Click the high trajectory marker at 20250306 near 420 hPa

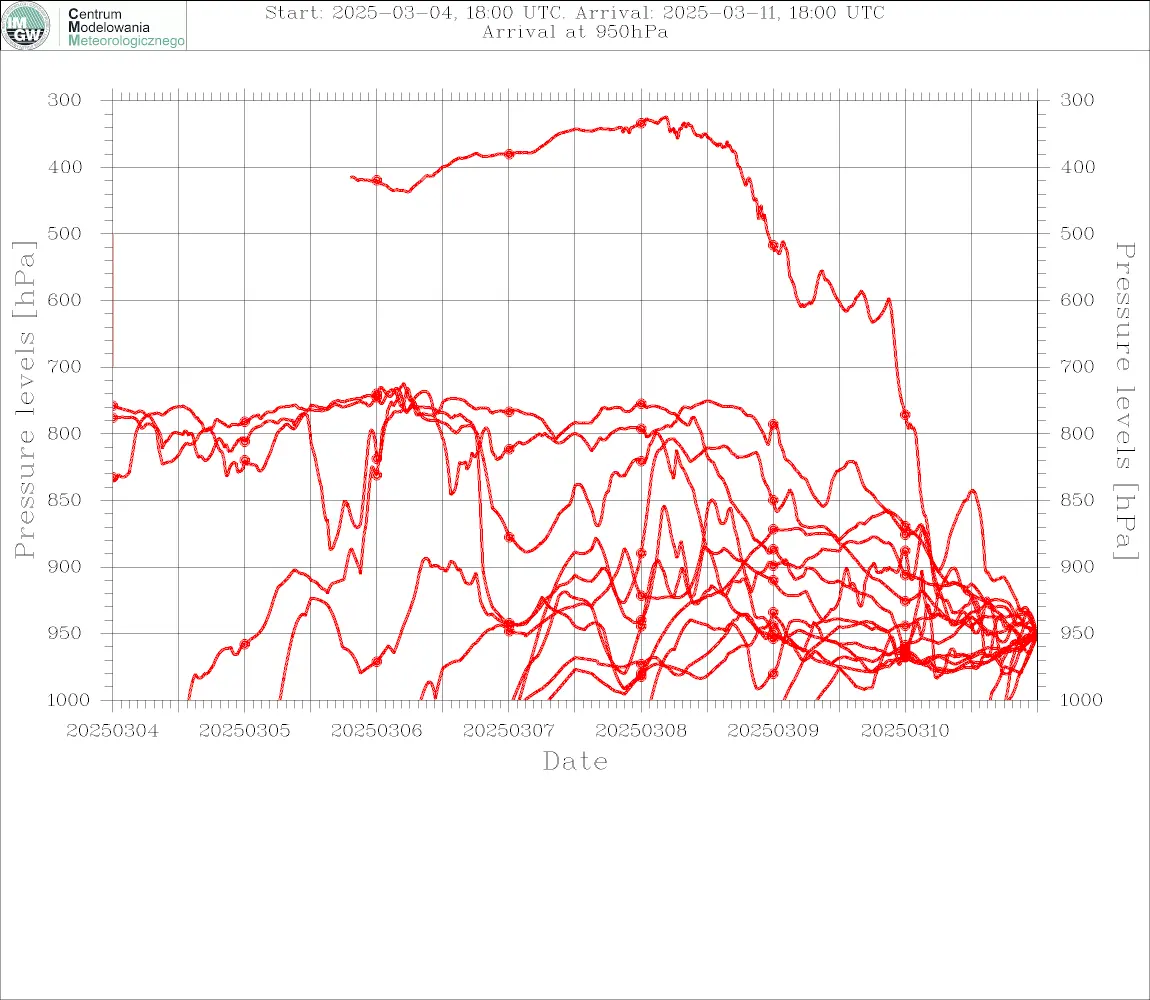coord(377,180)
